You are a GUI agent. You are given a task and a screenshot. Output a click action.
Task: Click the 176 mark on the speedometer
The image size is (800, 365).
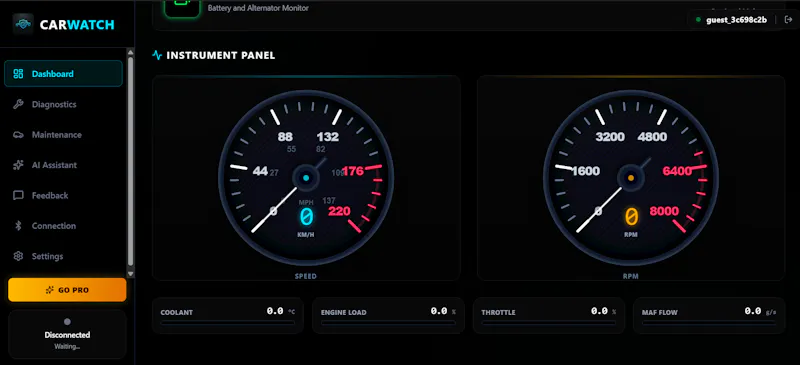pyautogui.click(x=353, y=171)
